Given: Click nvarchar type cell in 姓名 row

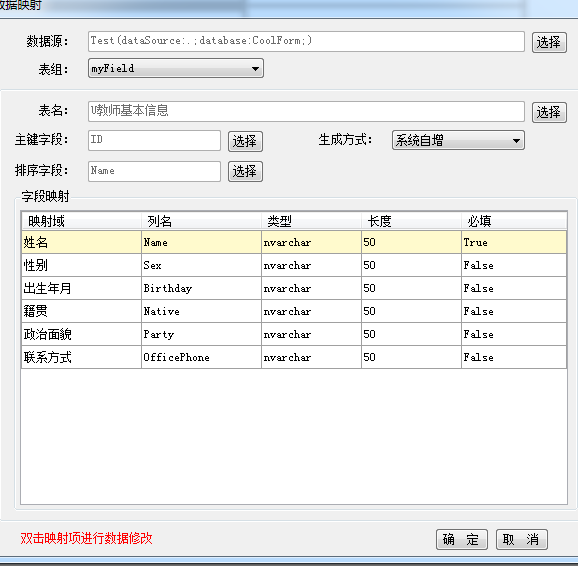Looking at the screenshot, I should (x=311, y=242).
